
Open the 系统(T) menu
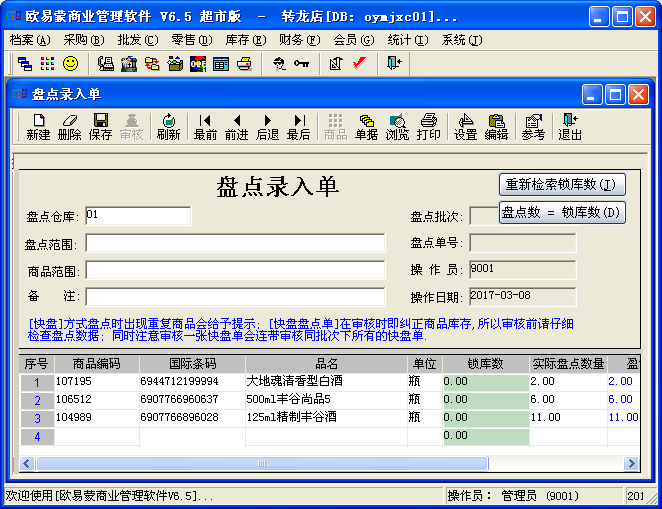[x=462, y=40]
